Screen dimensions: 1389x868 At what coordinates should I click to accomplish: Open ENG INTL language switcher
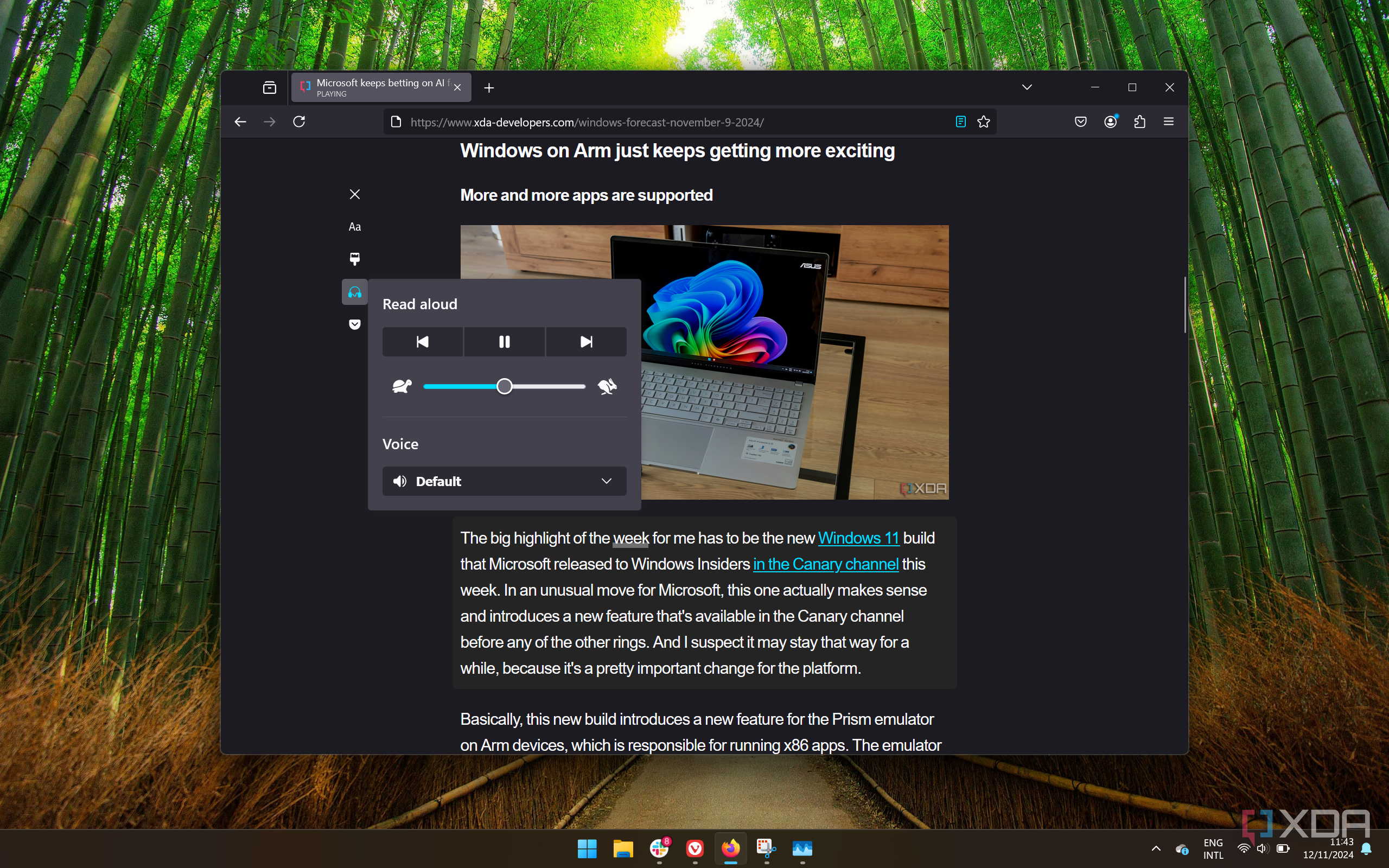(1213, 848)
